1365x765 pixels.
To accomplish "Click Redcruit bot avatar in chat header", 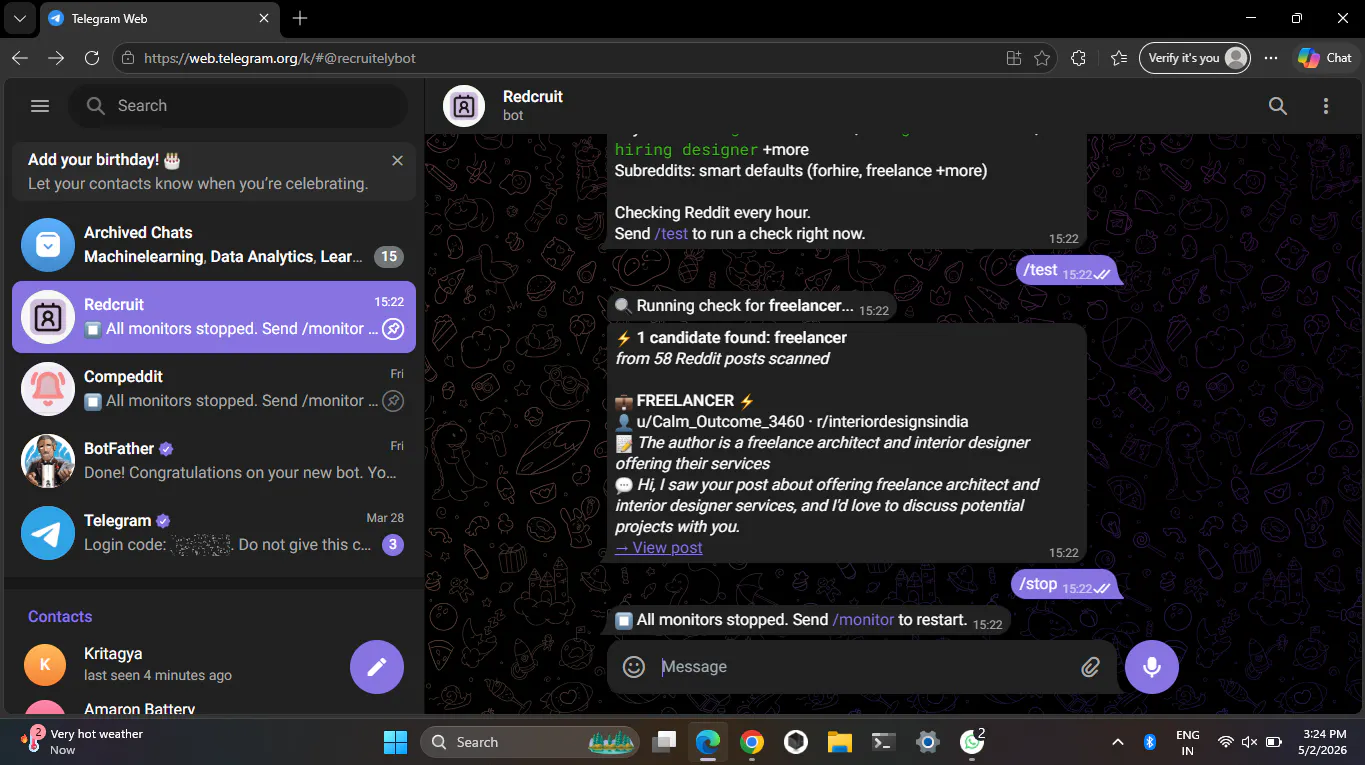I will pos(464,106).
